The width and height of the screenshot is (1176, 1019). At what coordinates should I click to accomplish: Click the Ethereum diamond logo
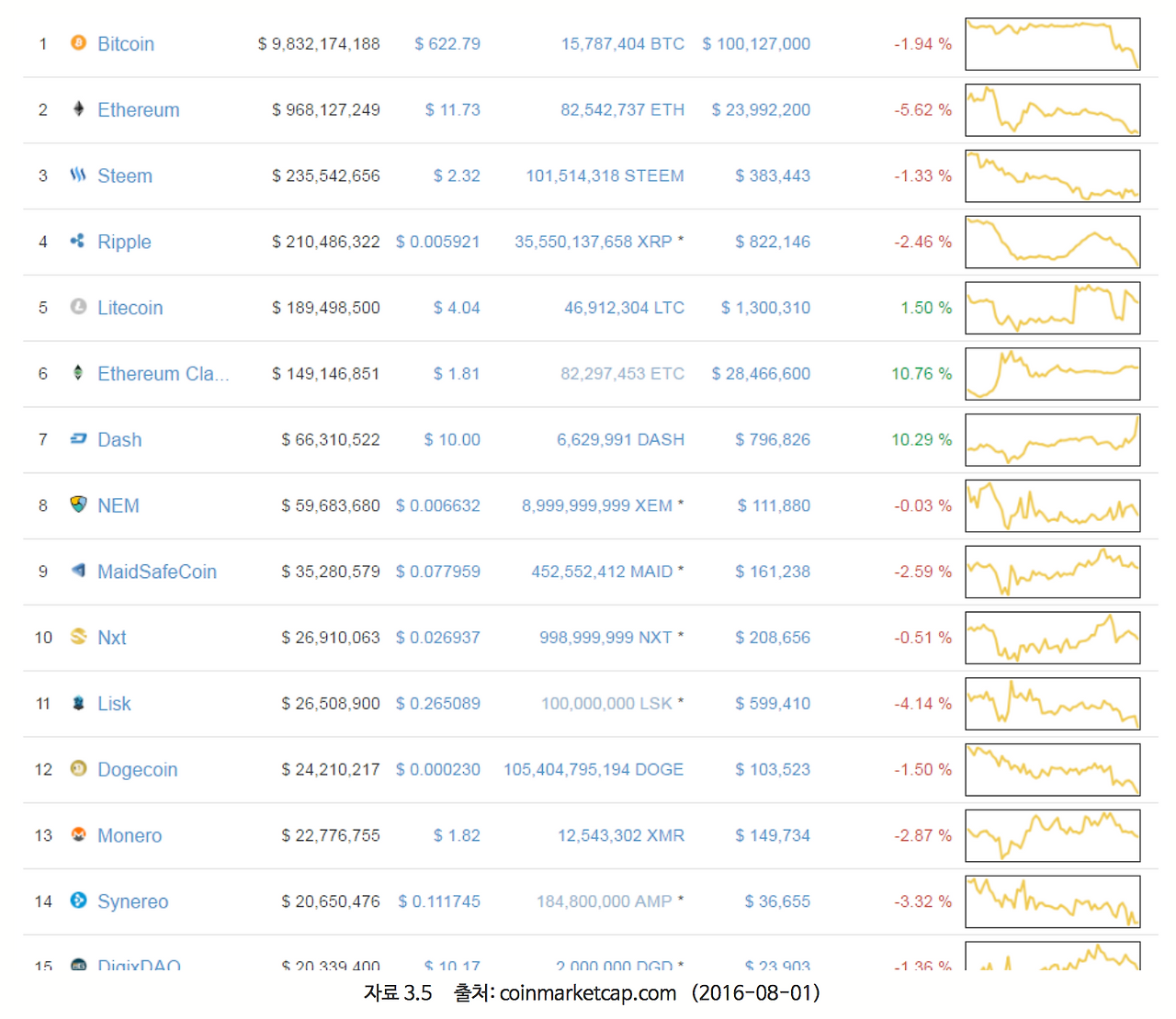78,109
